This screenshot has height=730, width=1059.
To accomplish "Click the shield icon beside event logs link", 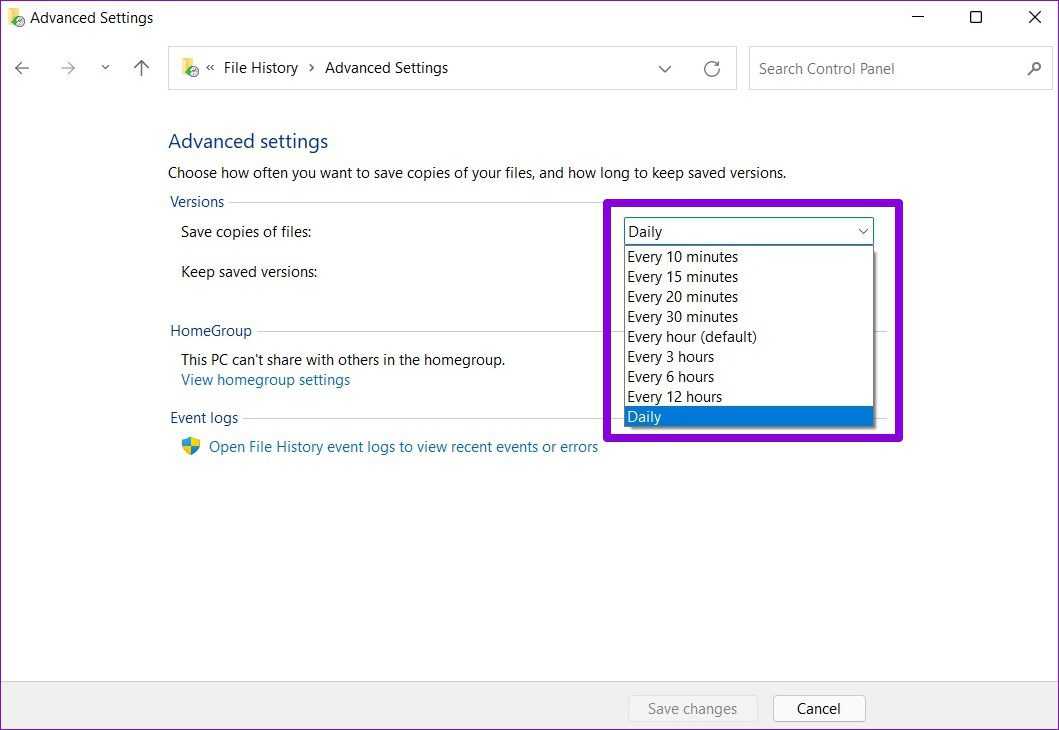I will (191, 446).
